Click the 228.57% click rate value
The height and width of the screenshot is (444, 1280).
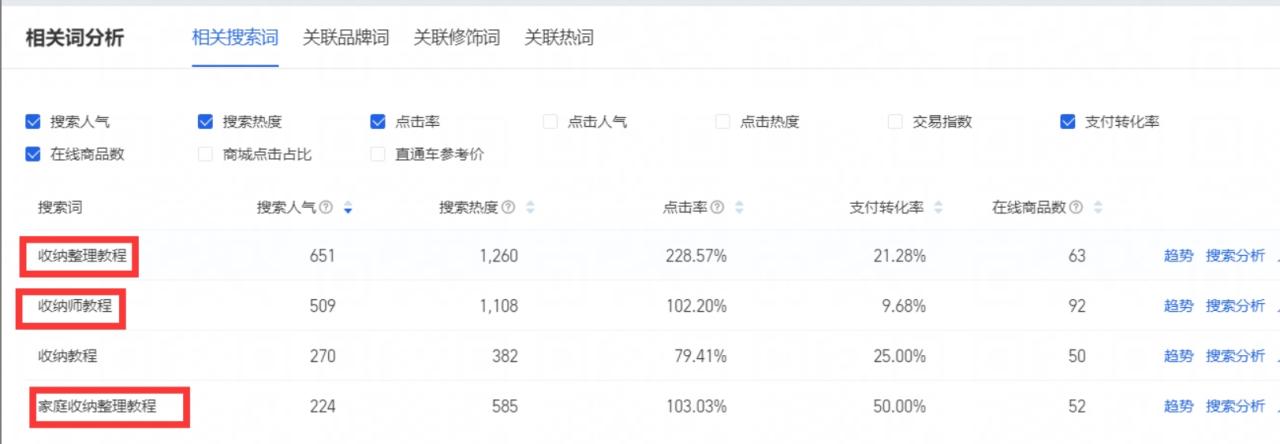696,256
